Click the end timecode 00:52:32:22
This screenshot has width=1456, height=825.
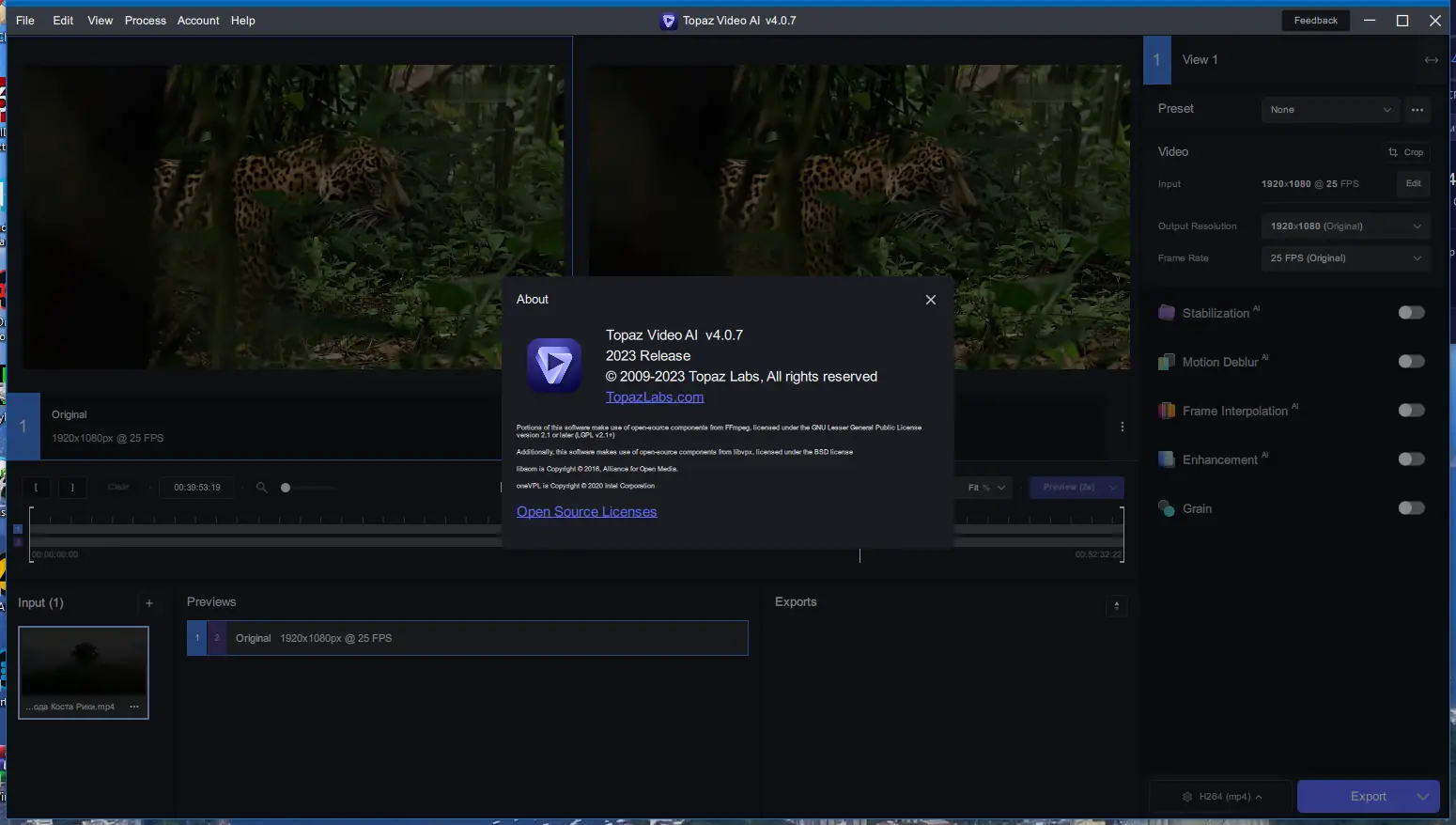pos(1098,554)
